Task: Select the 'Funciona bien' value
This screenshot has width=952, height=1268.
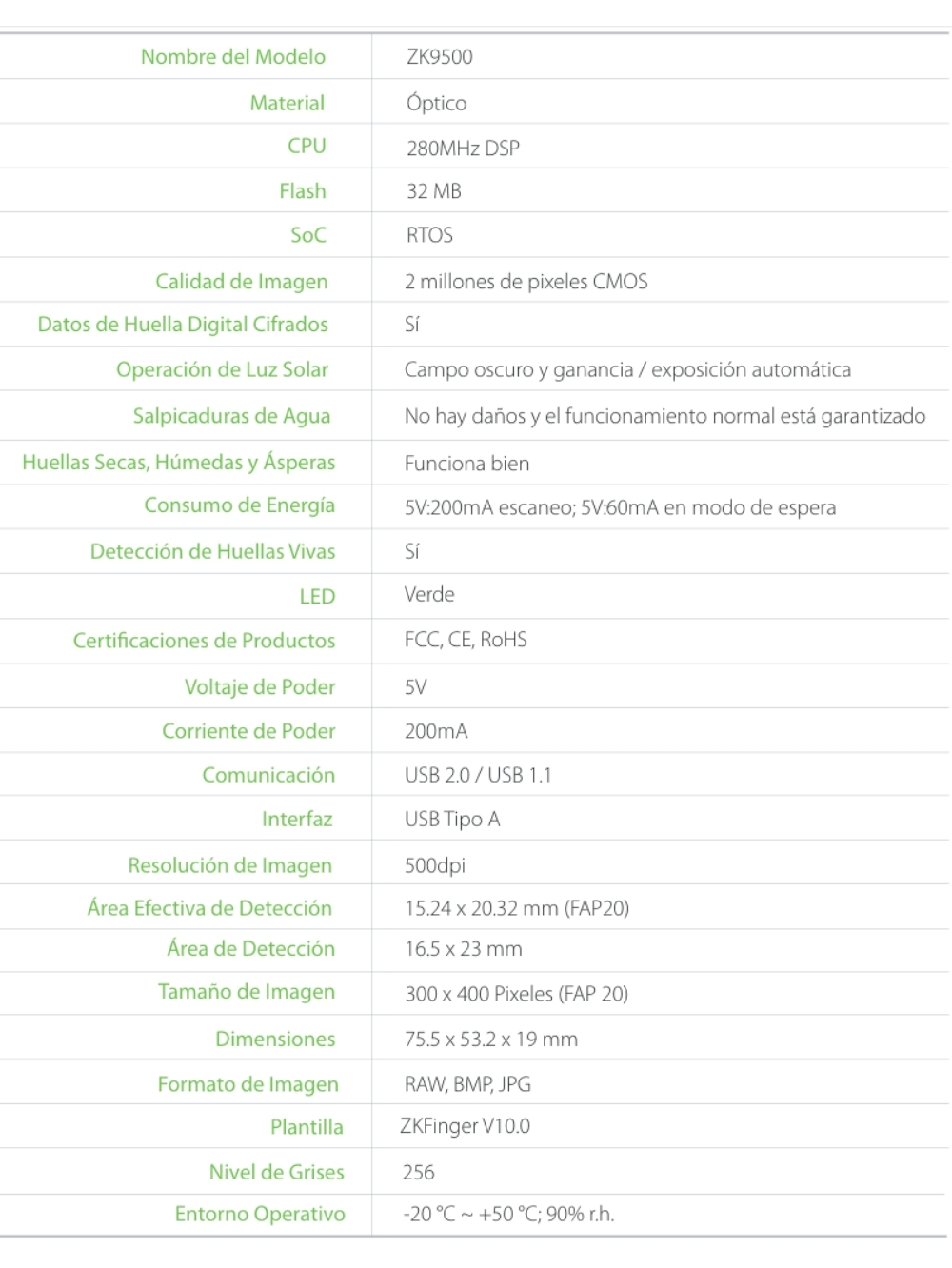Action: pyautogui.click(x=466, y=464)
